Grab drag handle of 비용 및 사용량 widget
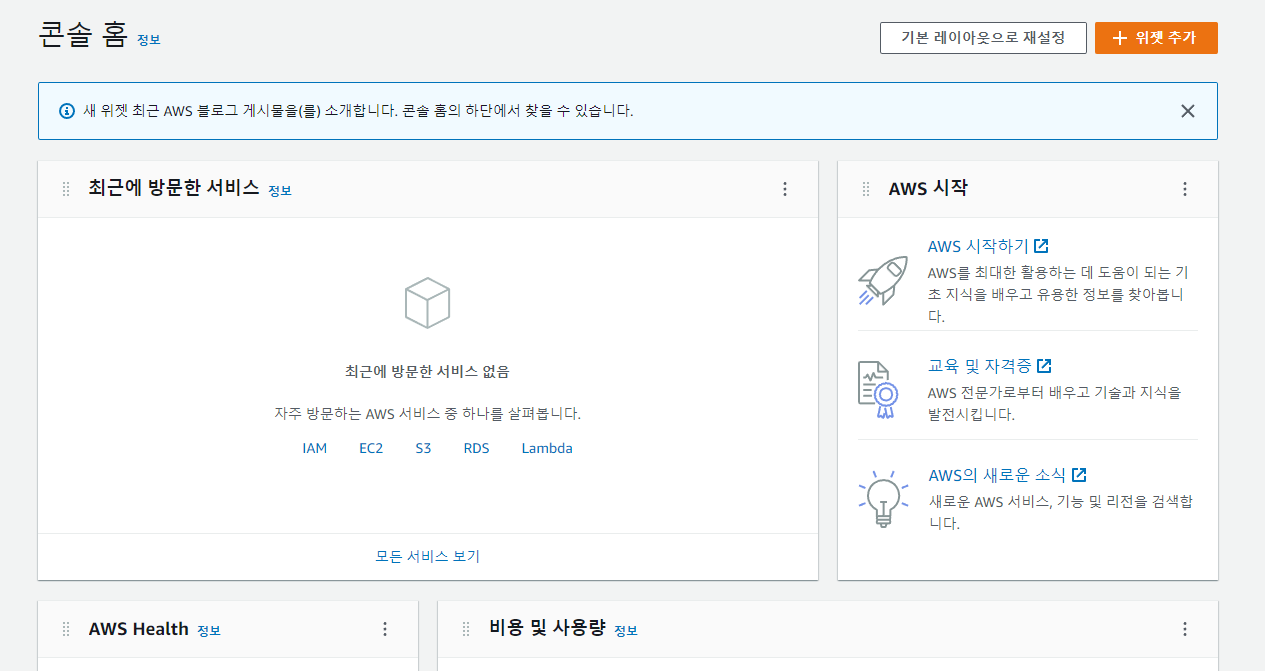Screen dimensions: 1265x671 click(466, 629)
